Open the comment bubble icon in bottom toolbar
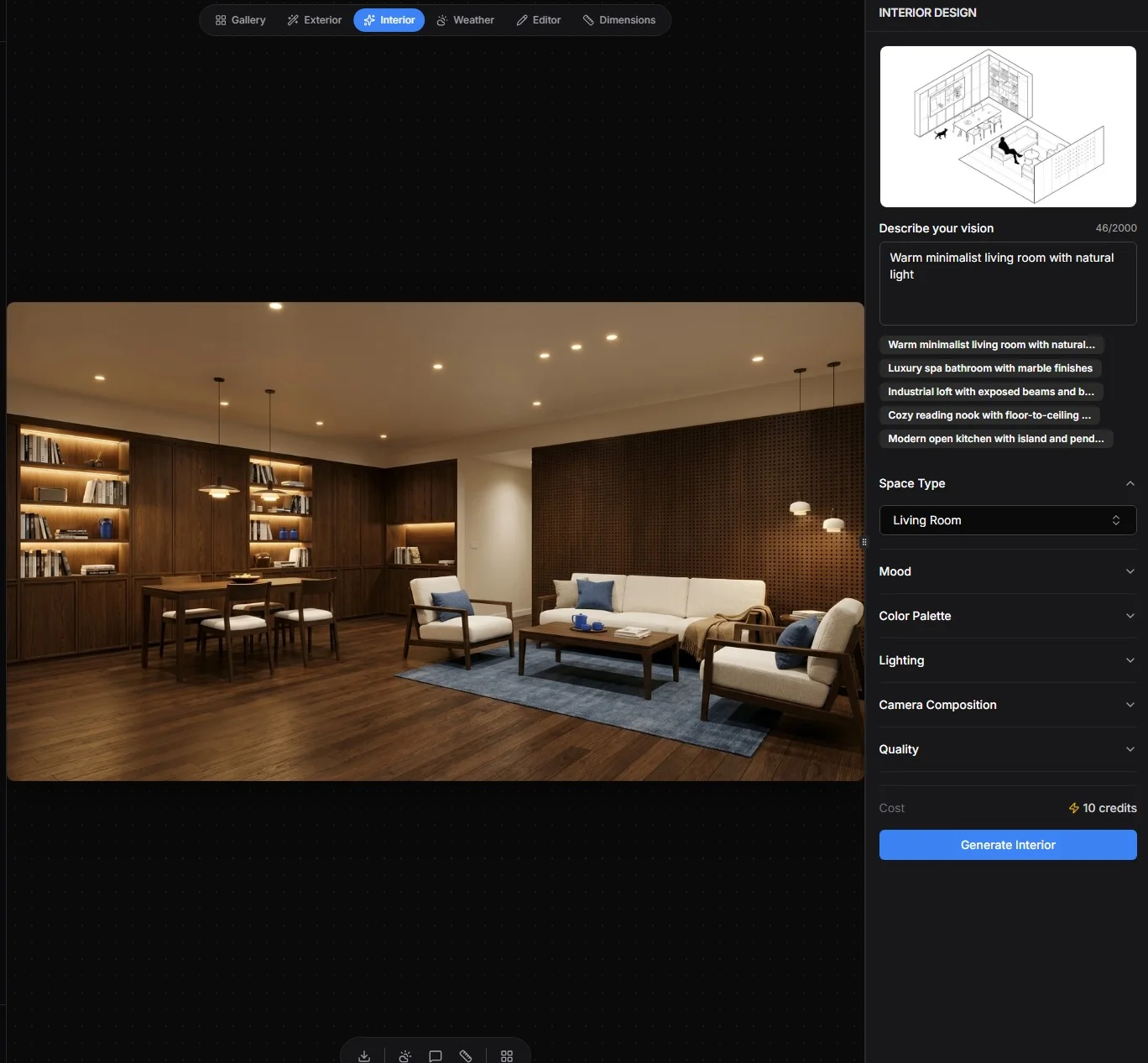Image resolution: width=1148 pixels, height=1063 pixels. click(435, 1055)
